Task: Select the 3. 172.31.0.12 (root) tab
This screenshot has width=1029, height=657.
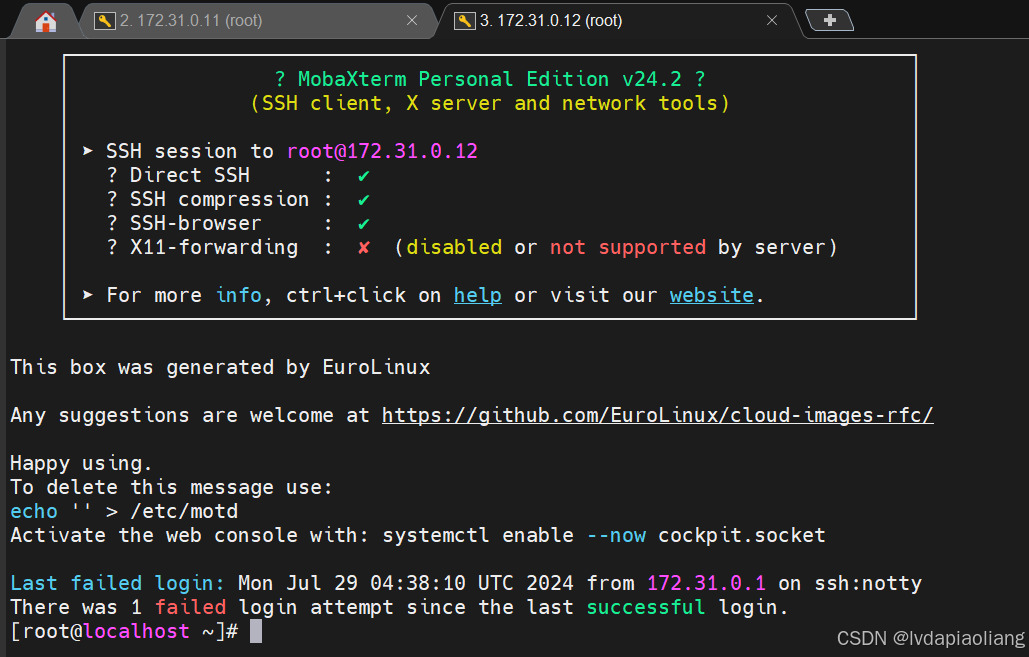Action: click(x=550, y=21)
